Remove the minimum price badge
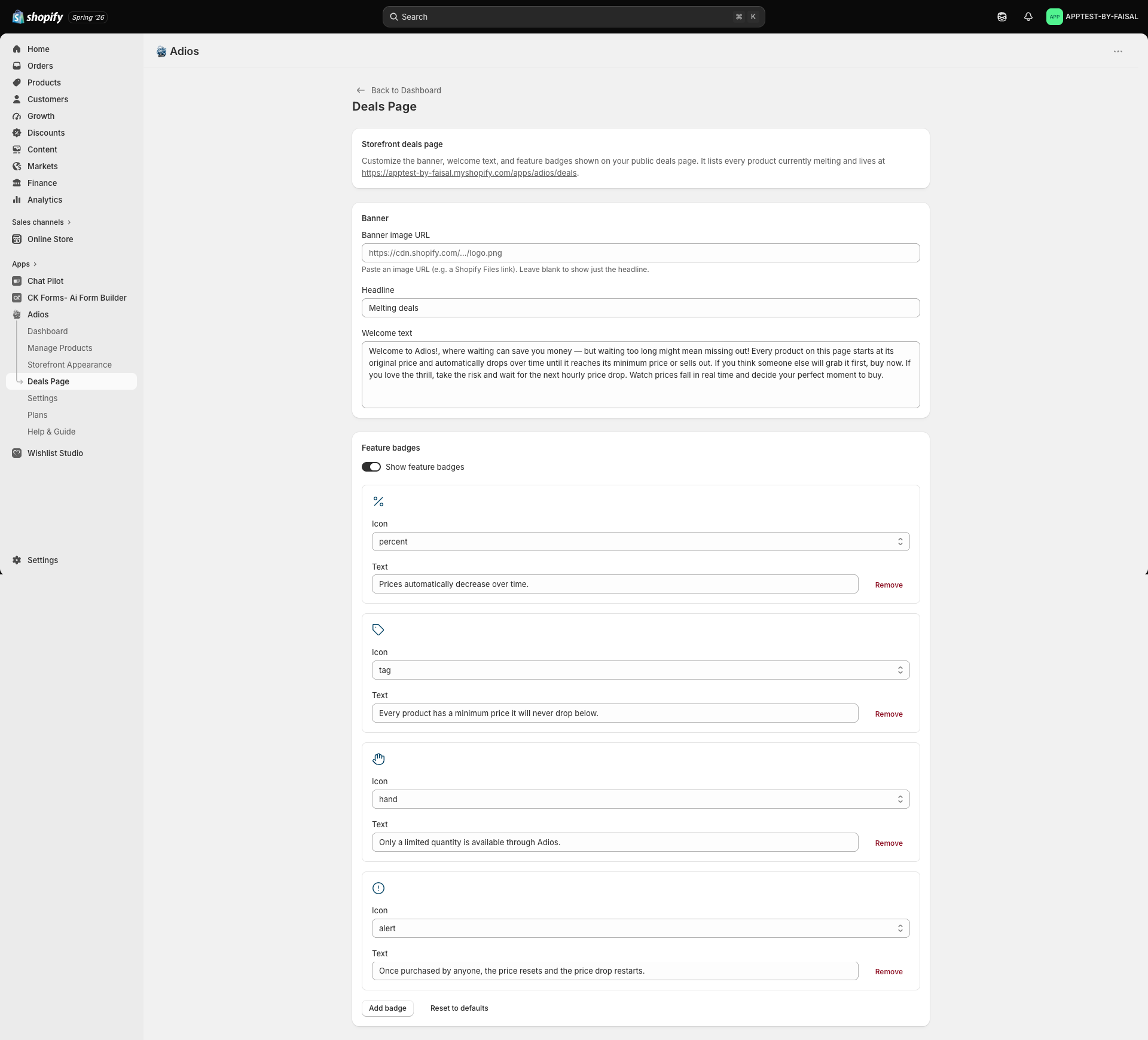This screenshot has height=1040, width=1148. pyautogui.click(x=889, y=714)
